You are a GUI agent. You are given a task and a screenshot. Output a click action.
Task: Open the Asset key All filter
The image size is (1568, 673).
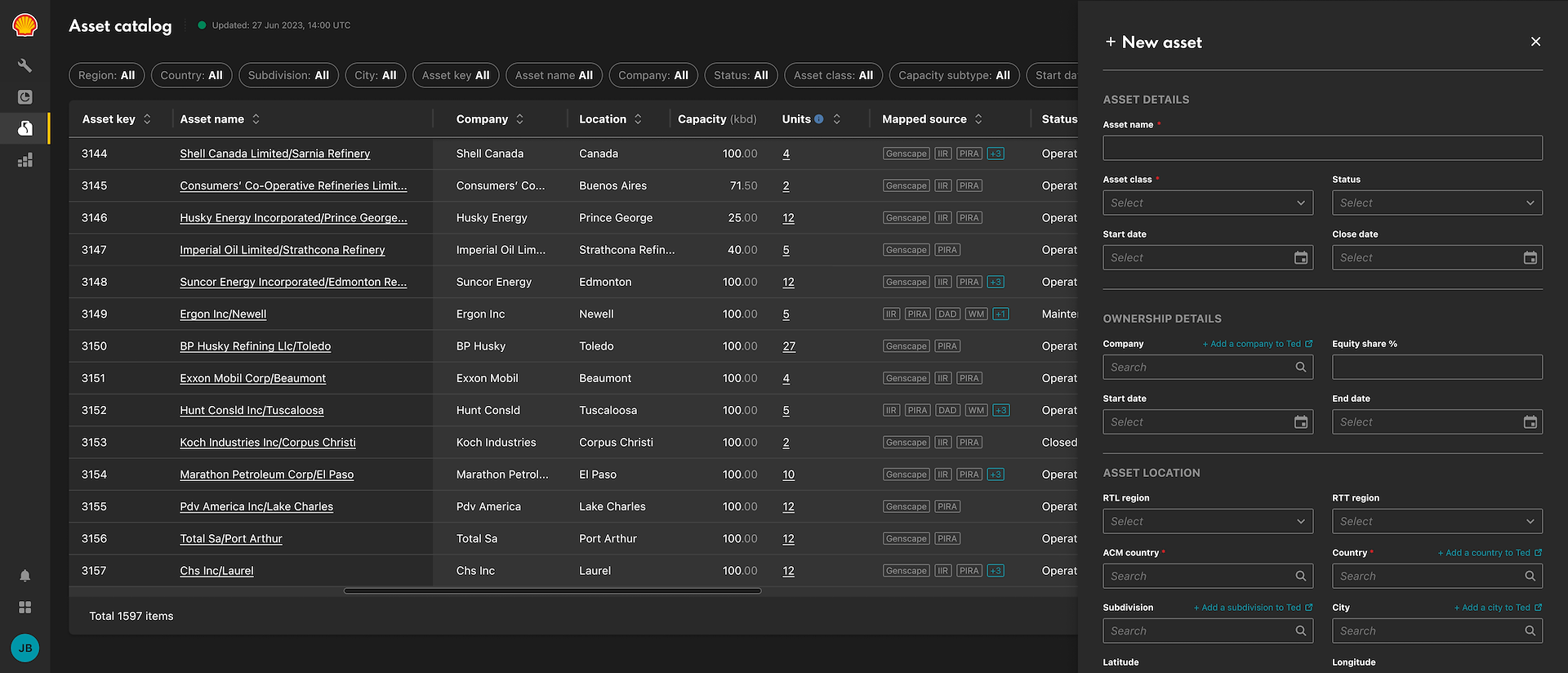(456, 75)
